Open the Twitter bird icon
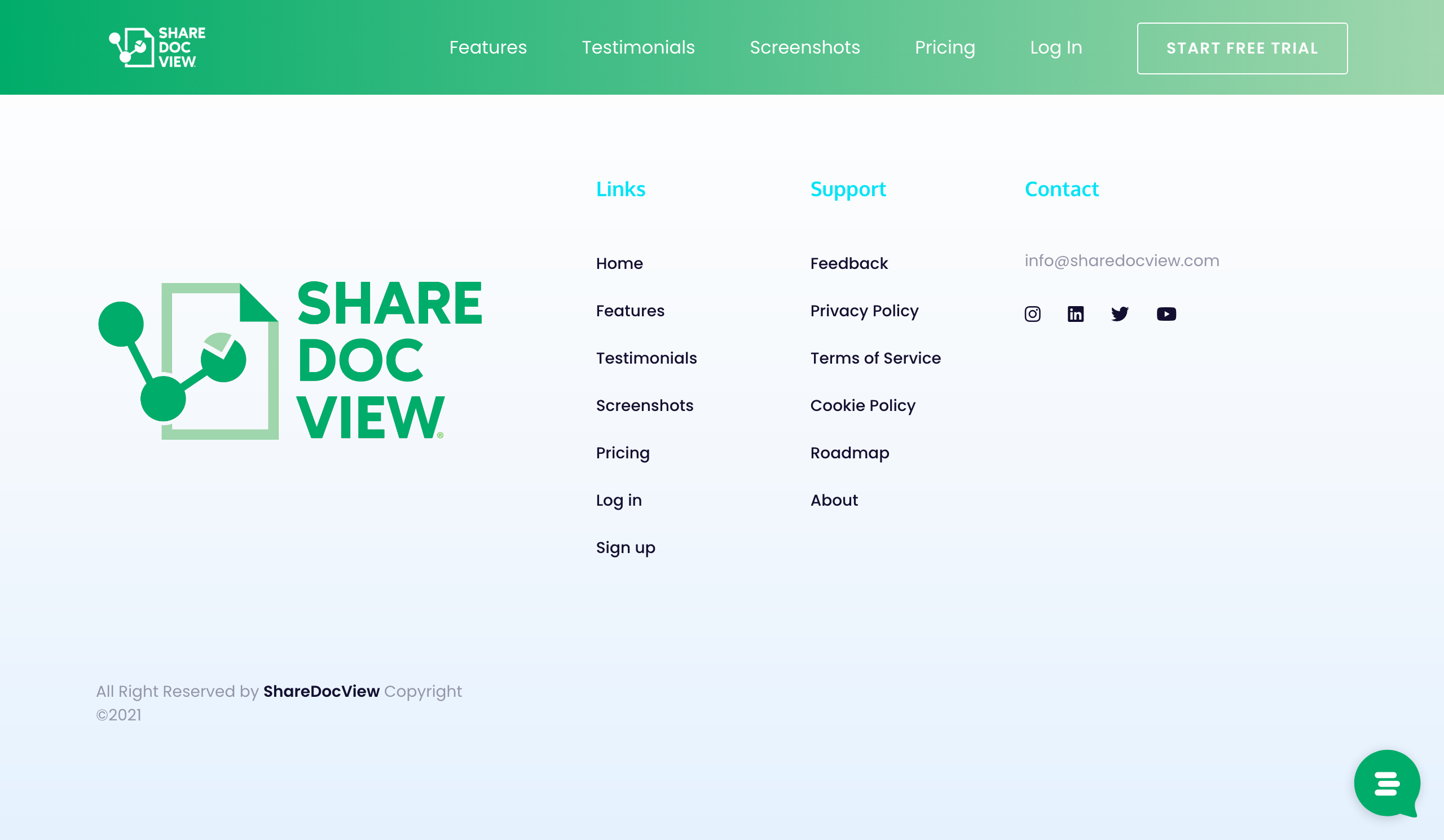Screen dimensions: 1444x840 [1120, 314]
